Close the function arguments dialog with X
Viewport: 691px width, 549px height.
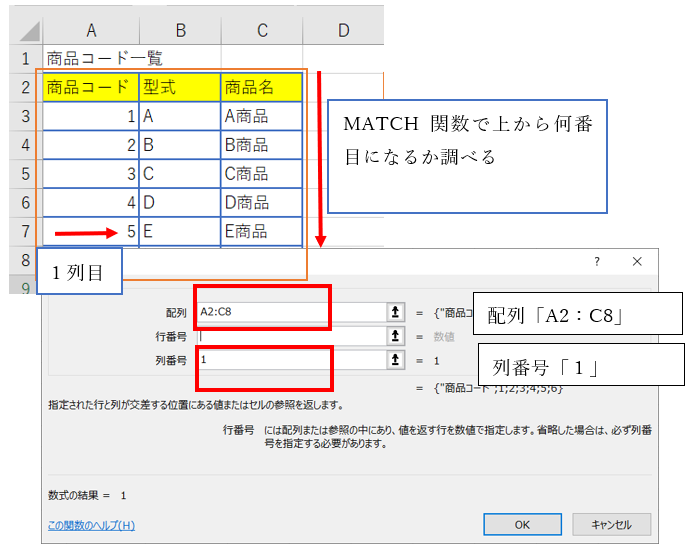pyautogui.click(x=637, y=262)
